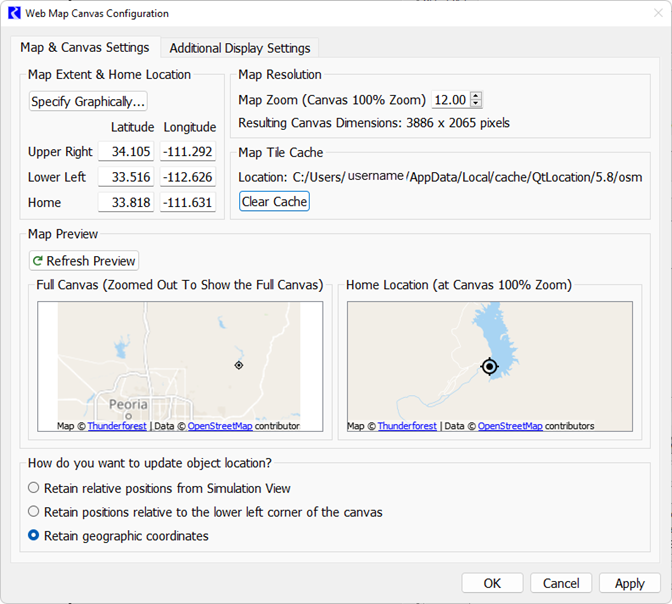Click the application icon in the title bar
The width and height of the screenshot is (672, 604).
point(13,14)
